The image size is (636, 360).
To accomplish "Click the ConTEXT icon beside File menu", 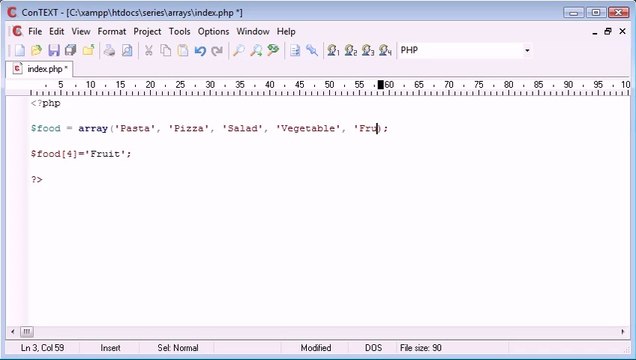I will point(17,31).
